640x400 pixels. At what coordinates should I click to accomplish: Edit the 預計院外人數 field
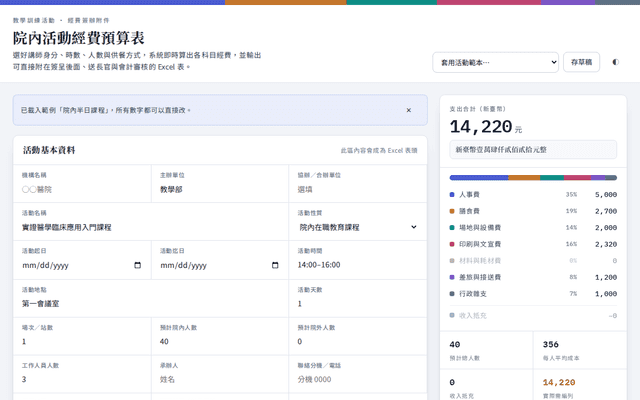click(x=358, y=342)
